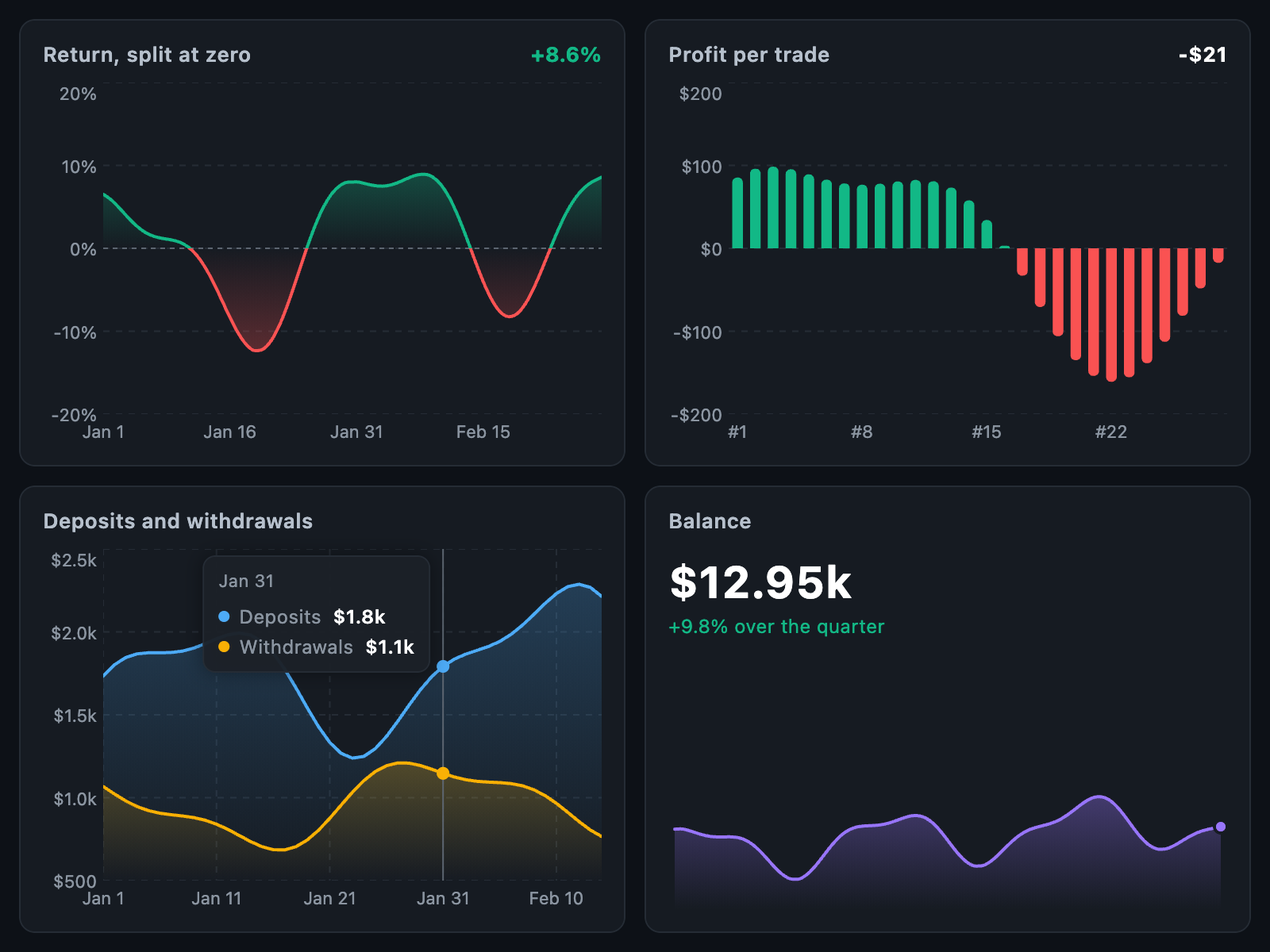Click the Withdrawals $1.1k tooltip value
Screen dimensions: 1270x952
(x=390, y=647)
